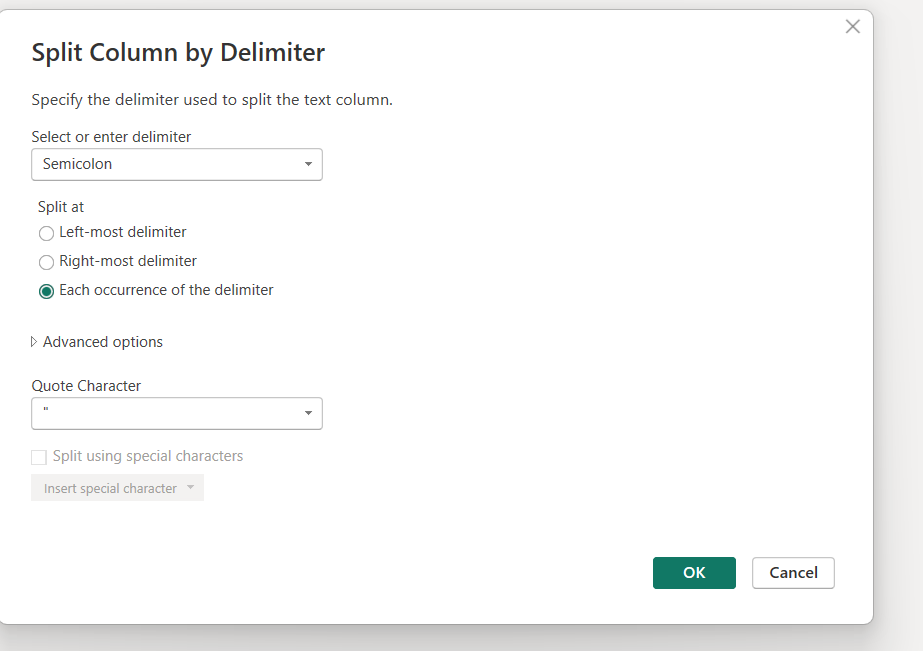Choose Right-most delimiter radio option

point(46,262)
